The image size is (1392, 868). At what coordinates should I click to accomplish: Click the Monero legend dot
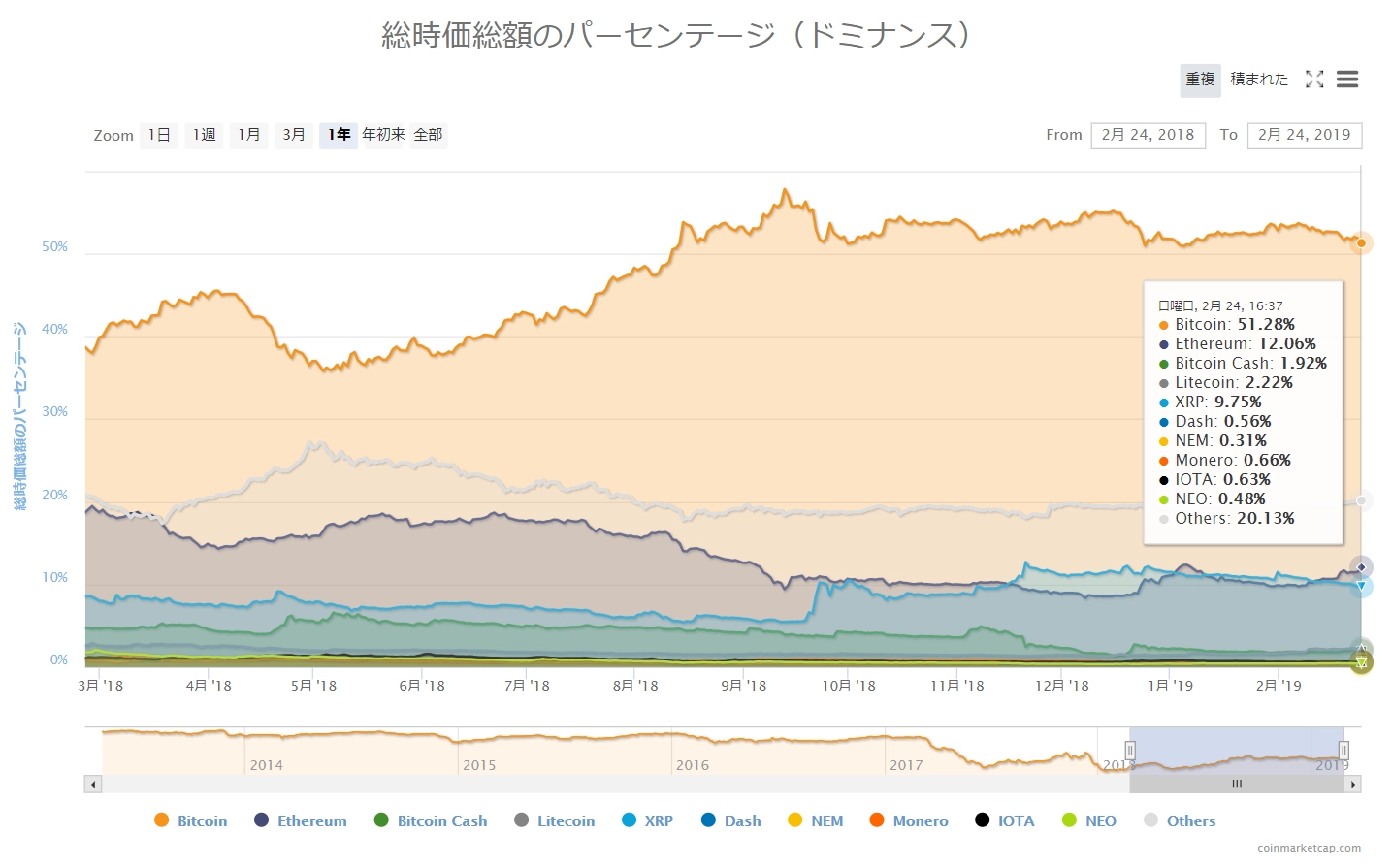[x=877, y=820]
